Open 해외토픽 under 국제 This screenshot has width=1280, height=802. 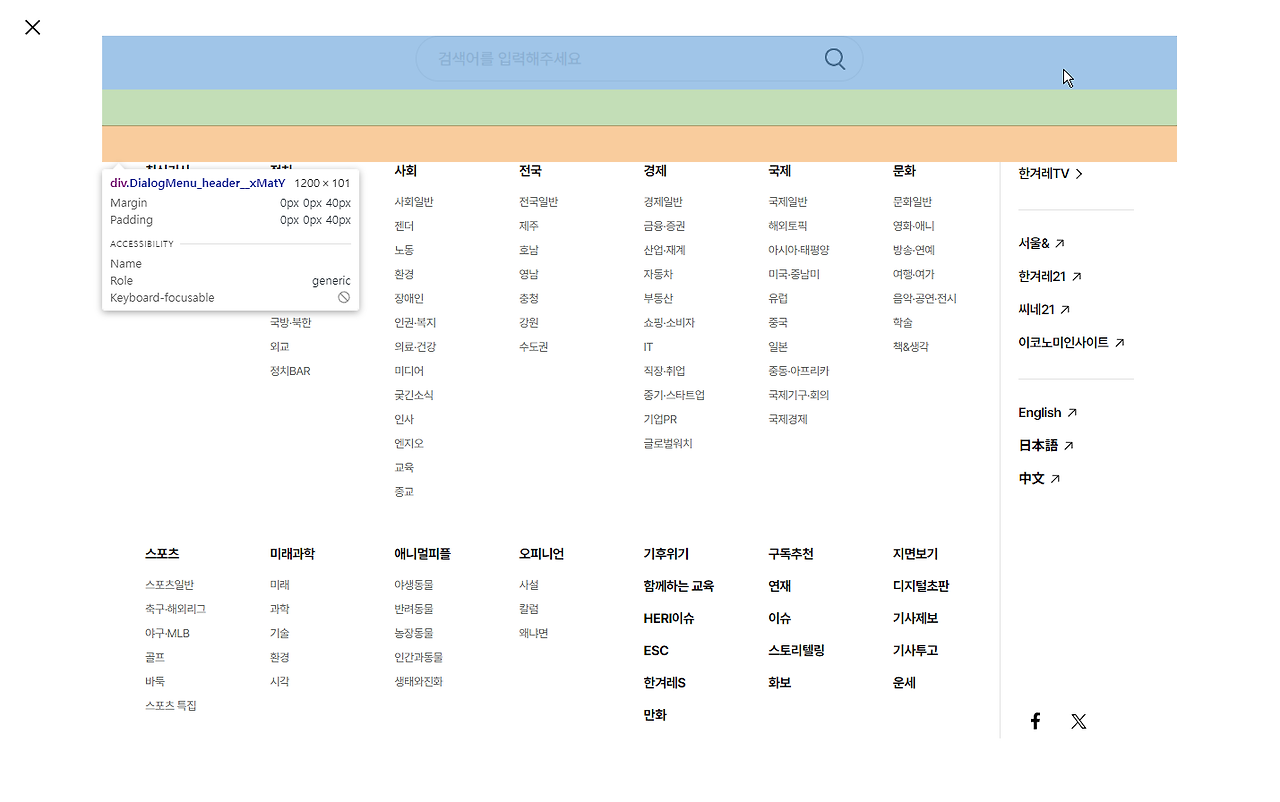[x=788, y=226]
